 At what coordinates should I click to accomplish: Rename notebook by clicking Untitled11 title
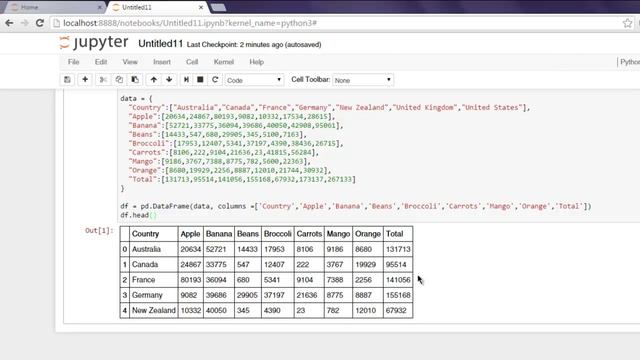160,44
